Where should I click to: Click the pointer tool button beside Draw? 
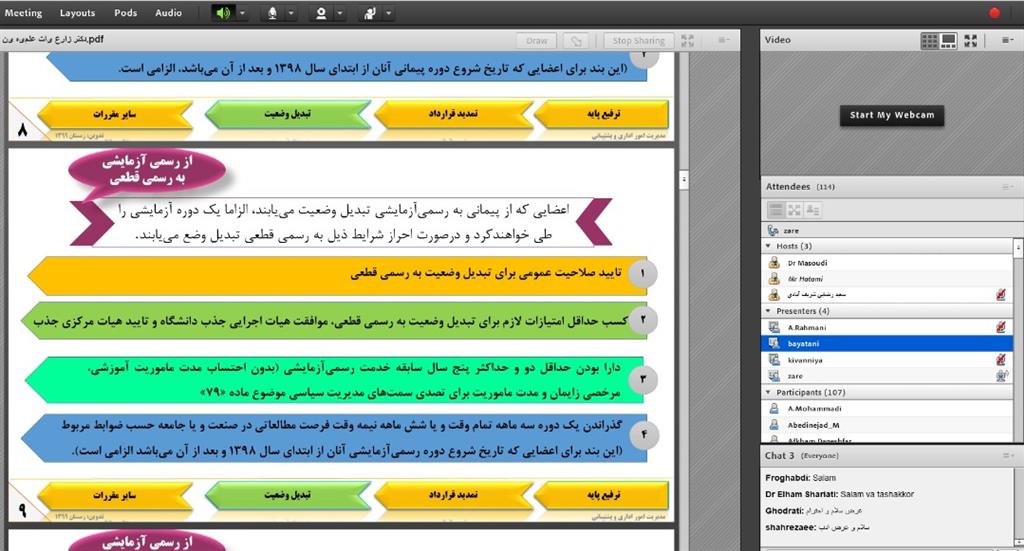point(577,40)
